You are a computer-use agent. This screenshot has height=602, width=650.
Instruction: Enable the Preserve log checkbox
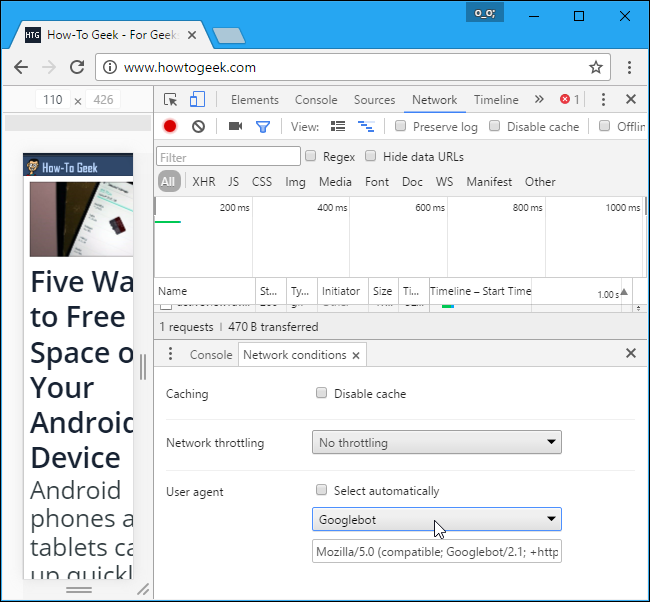pos(401,127)
